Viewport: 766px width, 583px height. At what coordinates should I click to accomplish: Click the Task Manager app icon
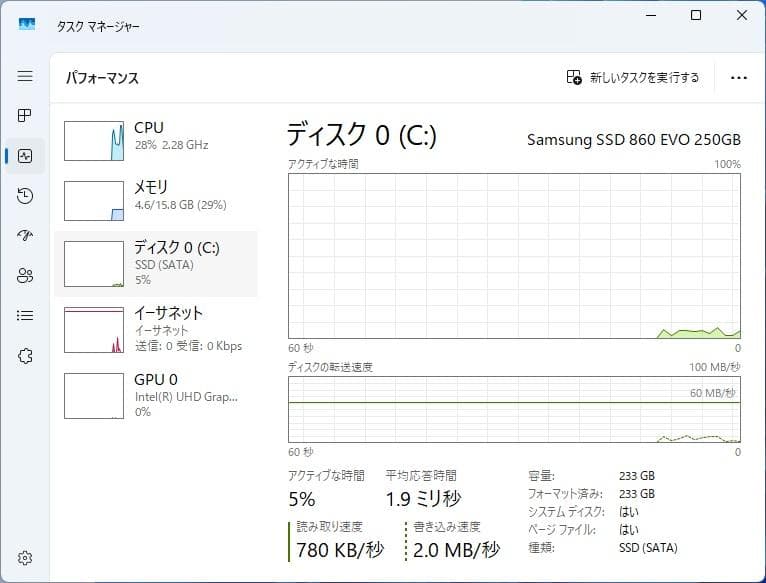pyautogui.click(x=26, y=24)
